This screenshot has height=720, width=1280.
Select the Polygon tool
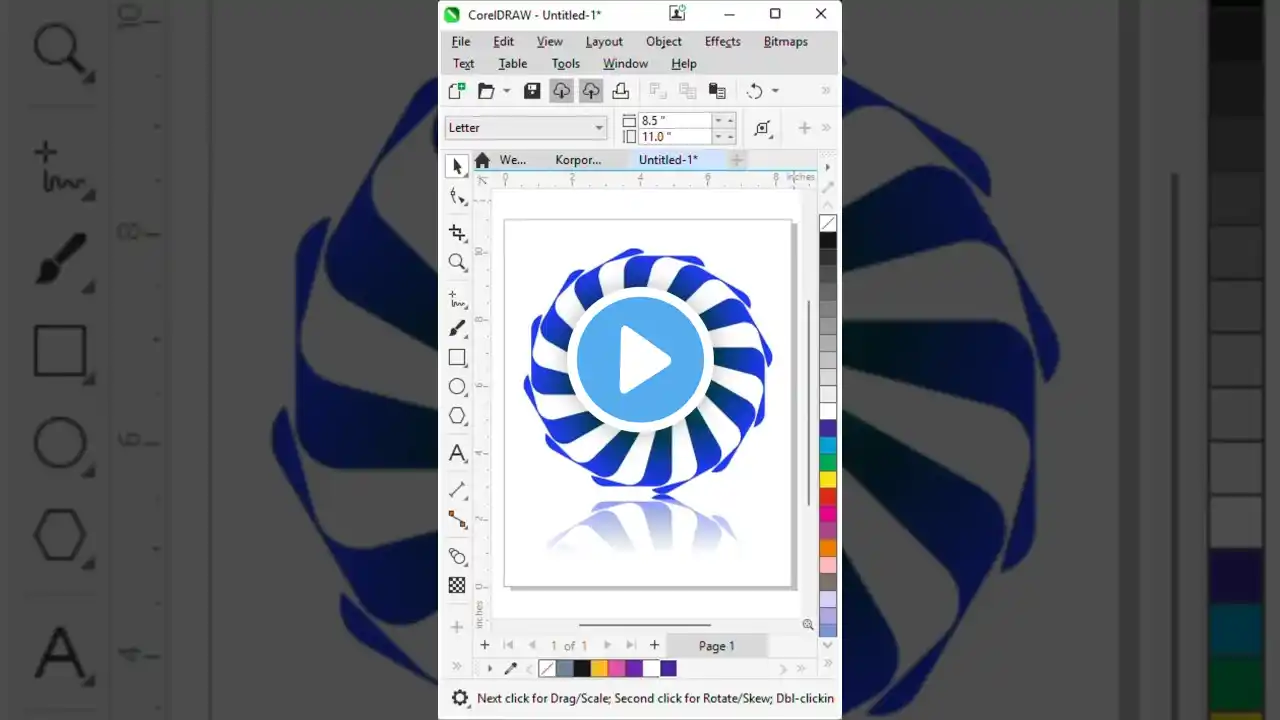pos(458,415)
